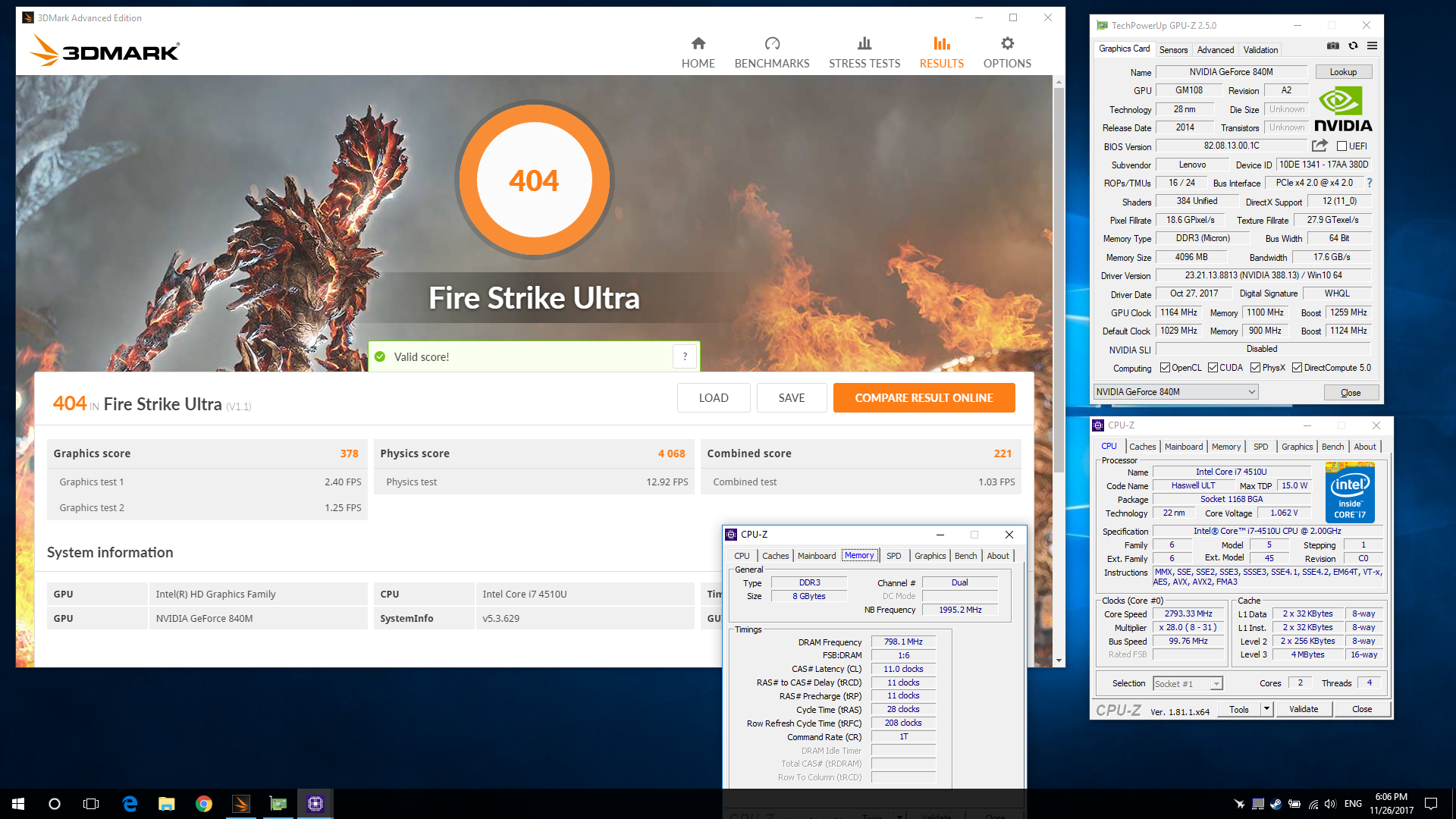Open Mainboard tab in CPU-Z processor window

tap(1183, 447)
